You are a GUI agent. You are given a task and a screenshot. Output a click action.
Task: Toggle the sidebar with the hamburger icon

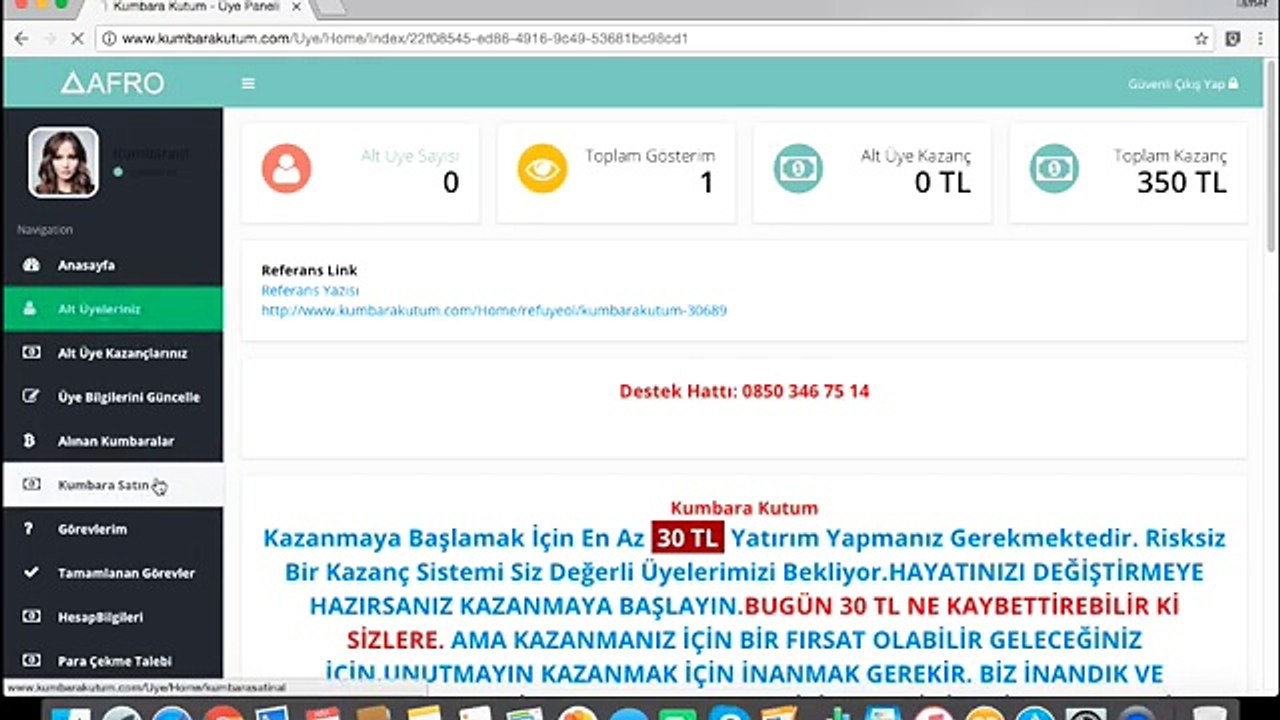pos(248,83)
